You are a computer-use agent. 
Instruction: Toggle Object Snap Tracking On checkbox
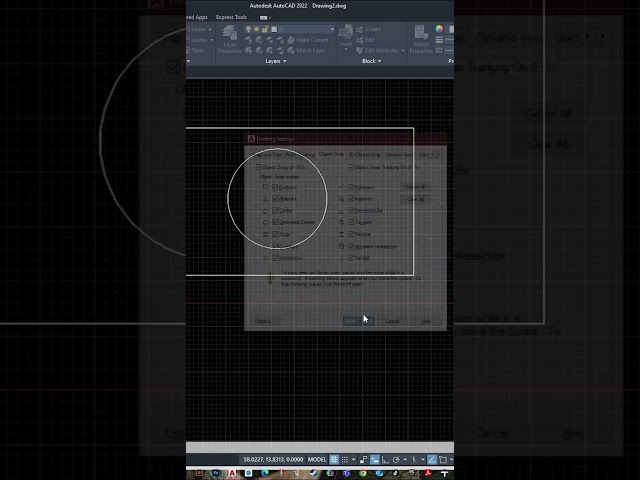coord(351,167)
